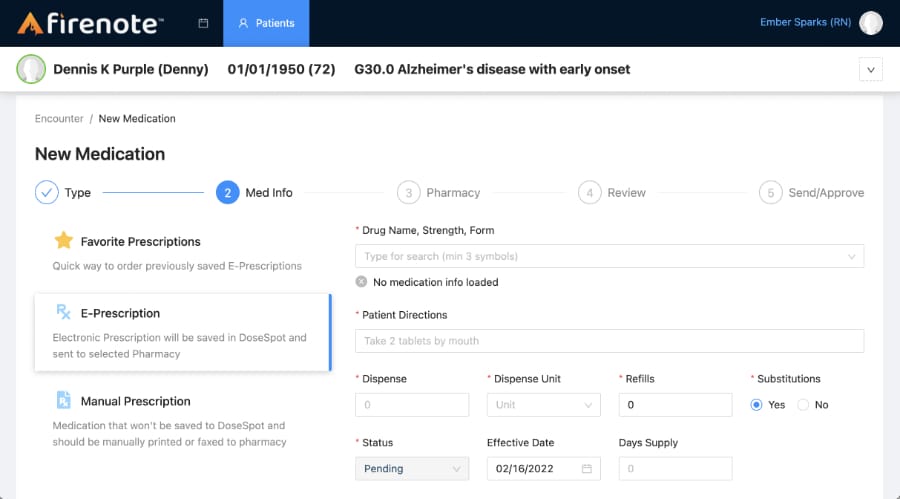The image size is (900, 499).
Task: Choose the Manual Prescription option
Action: 183,420
